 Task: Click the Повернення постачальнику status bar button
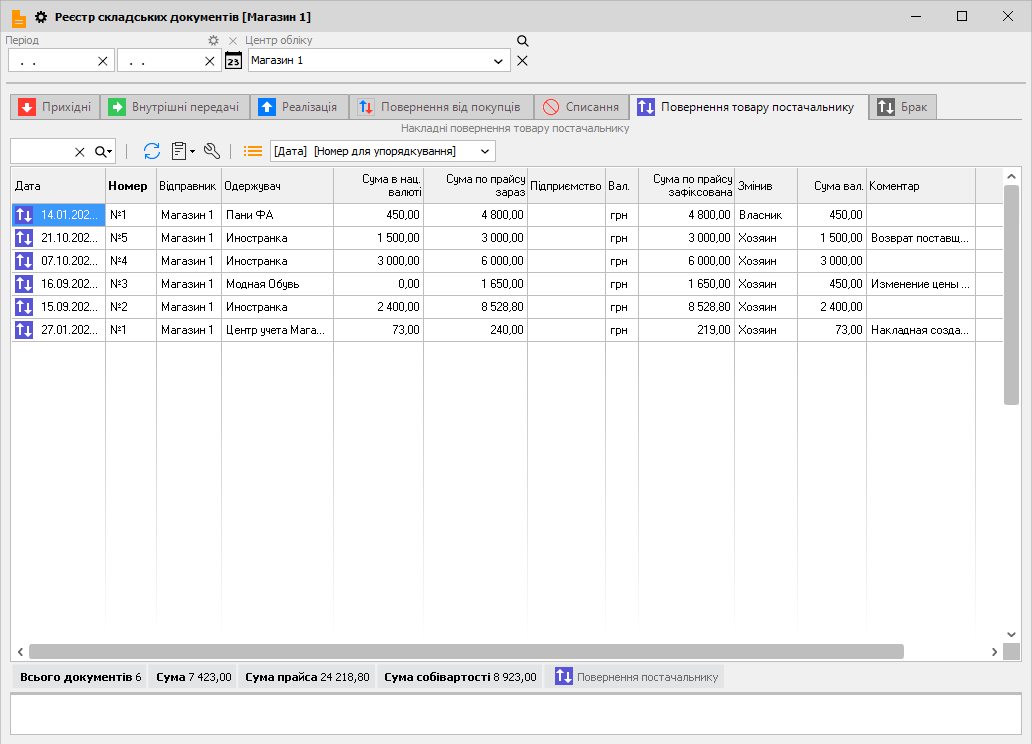[638, 677]
